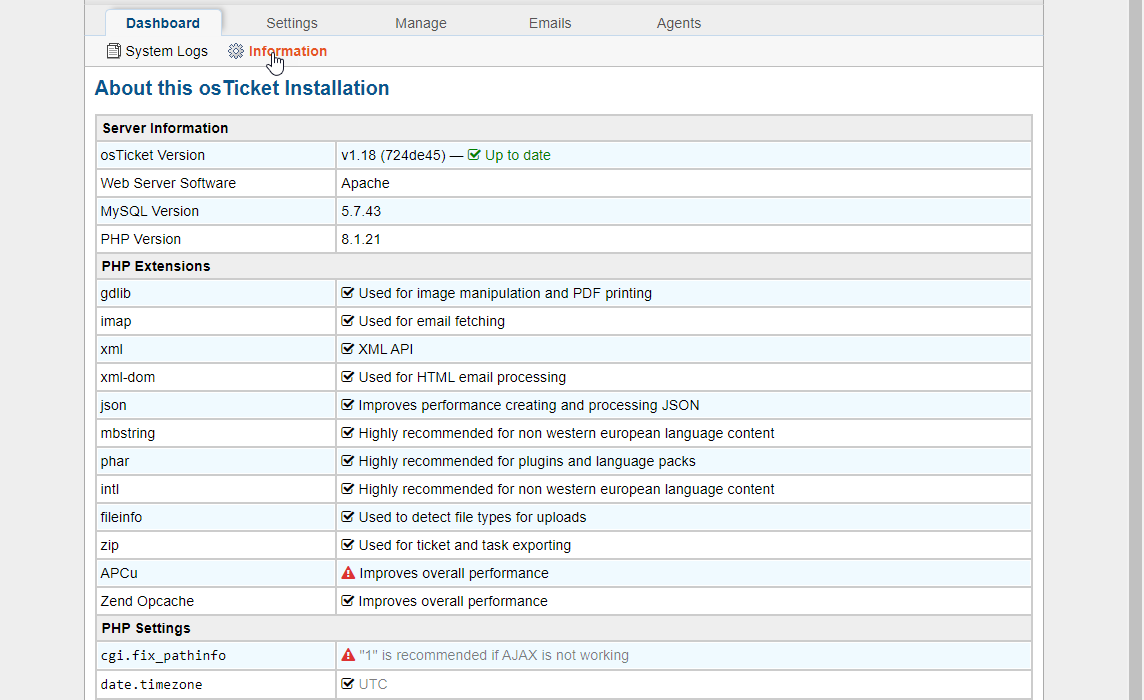Switch to the Manage tab
1144x700 pixels.
(x=421, y=23)
